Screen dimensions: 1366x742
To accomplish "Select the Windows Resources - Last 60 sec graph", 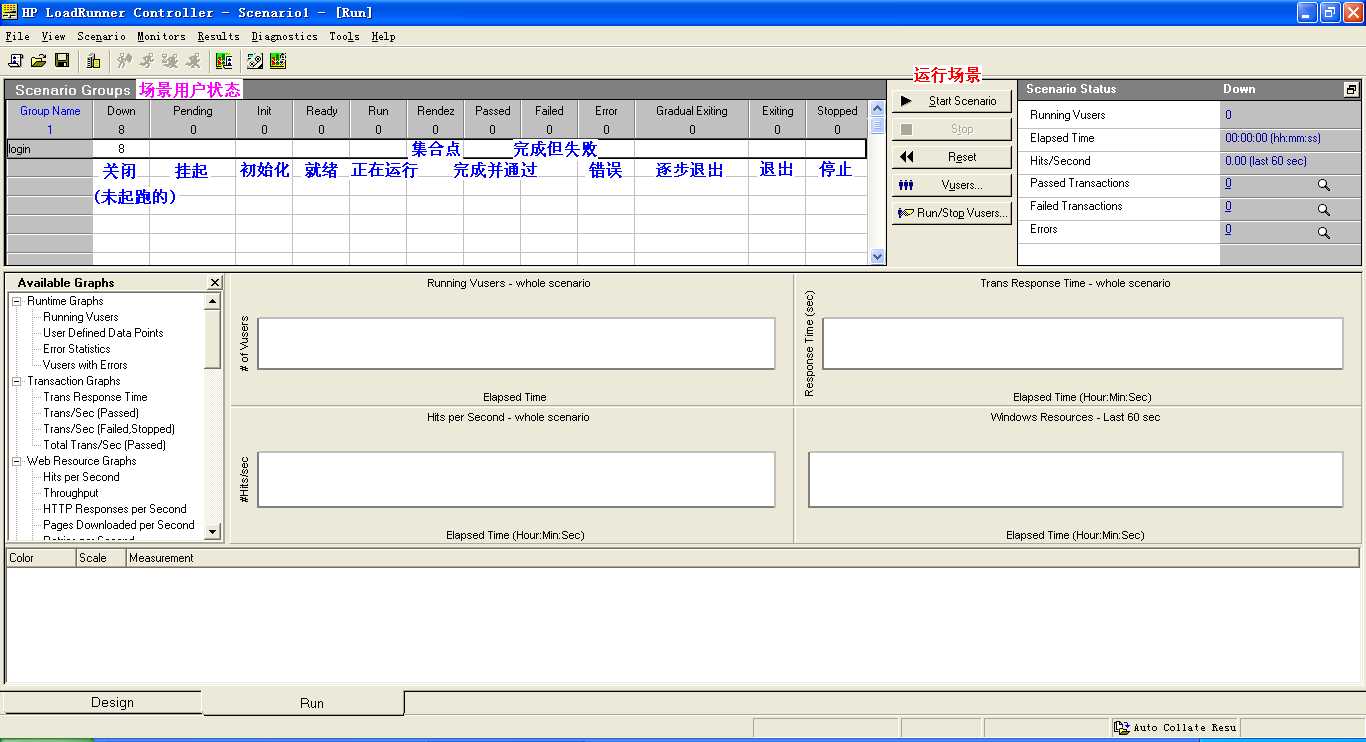I will tap(1076, 476).
